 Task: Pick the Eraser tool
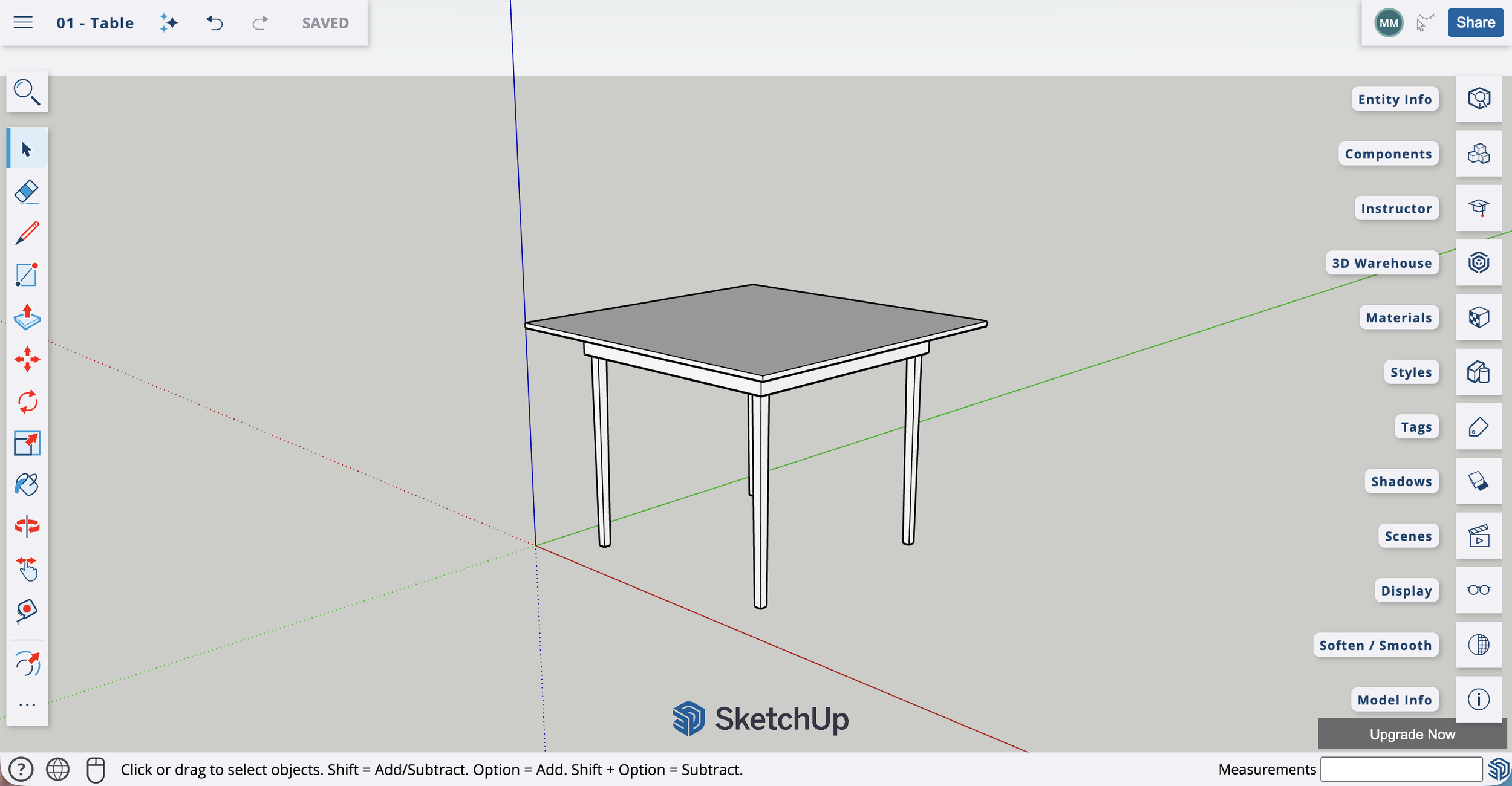pos(27,191)
